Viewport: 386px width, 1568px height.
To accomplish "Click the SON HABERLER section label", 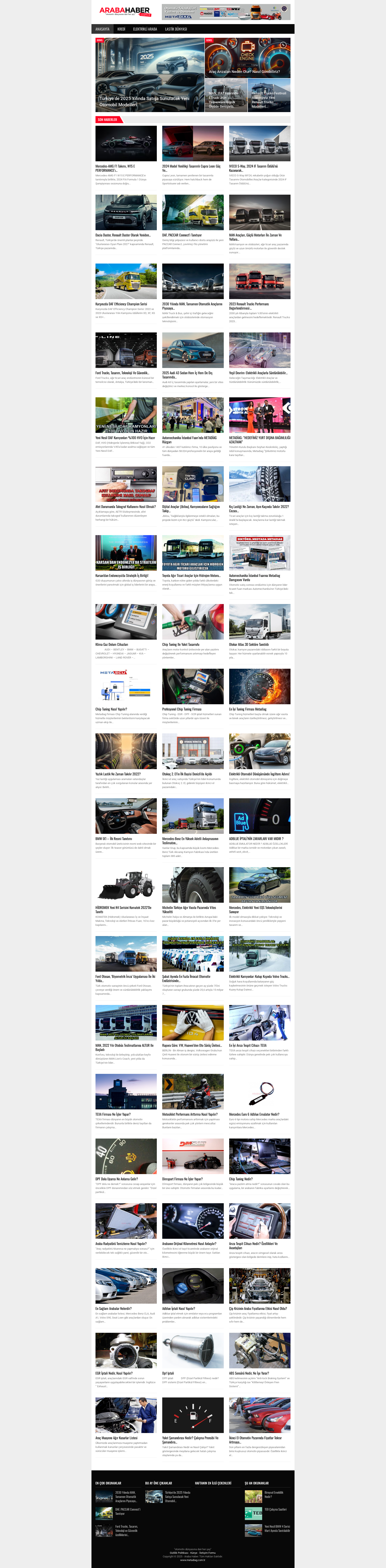I will coord(108,120).
